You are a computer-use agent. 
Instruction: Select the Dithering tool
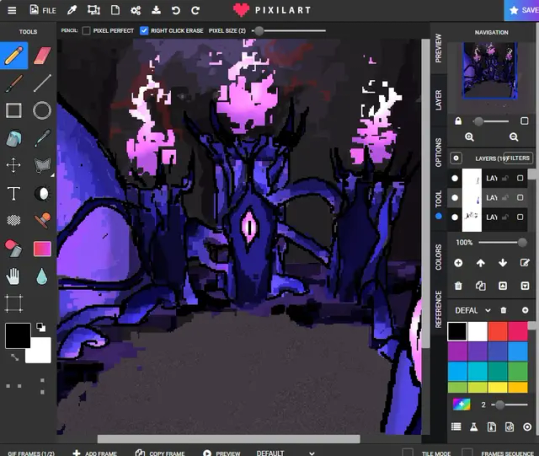(14, 220)
